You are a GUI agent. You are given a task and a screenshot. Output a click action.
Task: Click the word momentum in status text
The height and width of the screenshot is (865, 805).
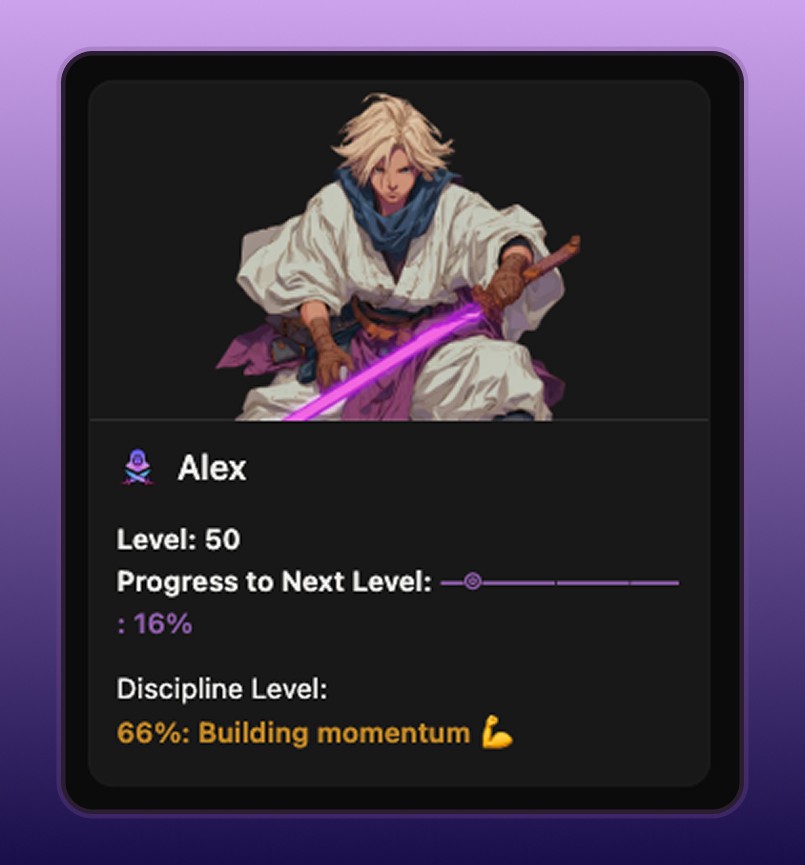393,733
